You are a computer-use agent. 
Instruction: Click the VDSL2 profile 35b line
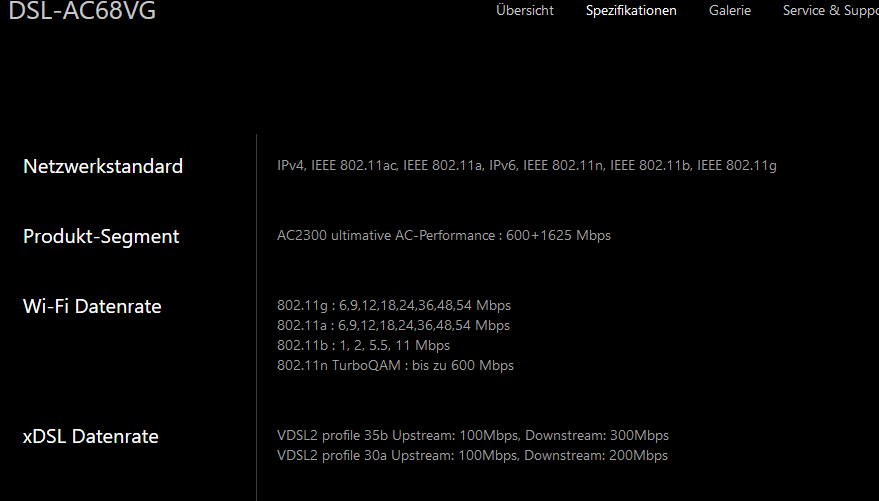click(473, 435)
